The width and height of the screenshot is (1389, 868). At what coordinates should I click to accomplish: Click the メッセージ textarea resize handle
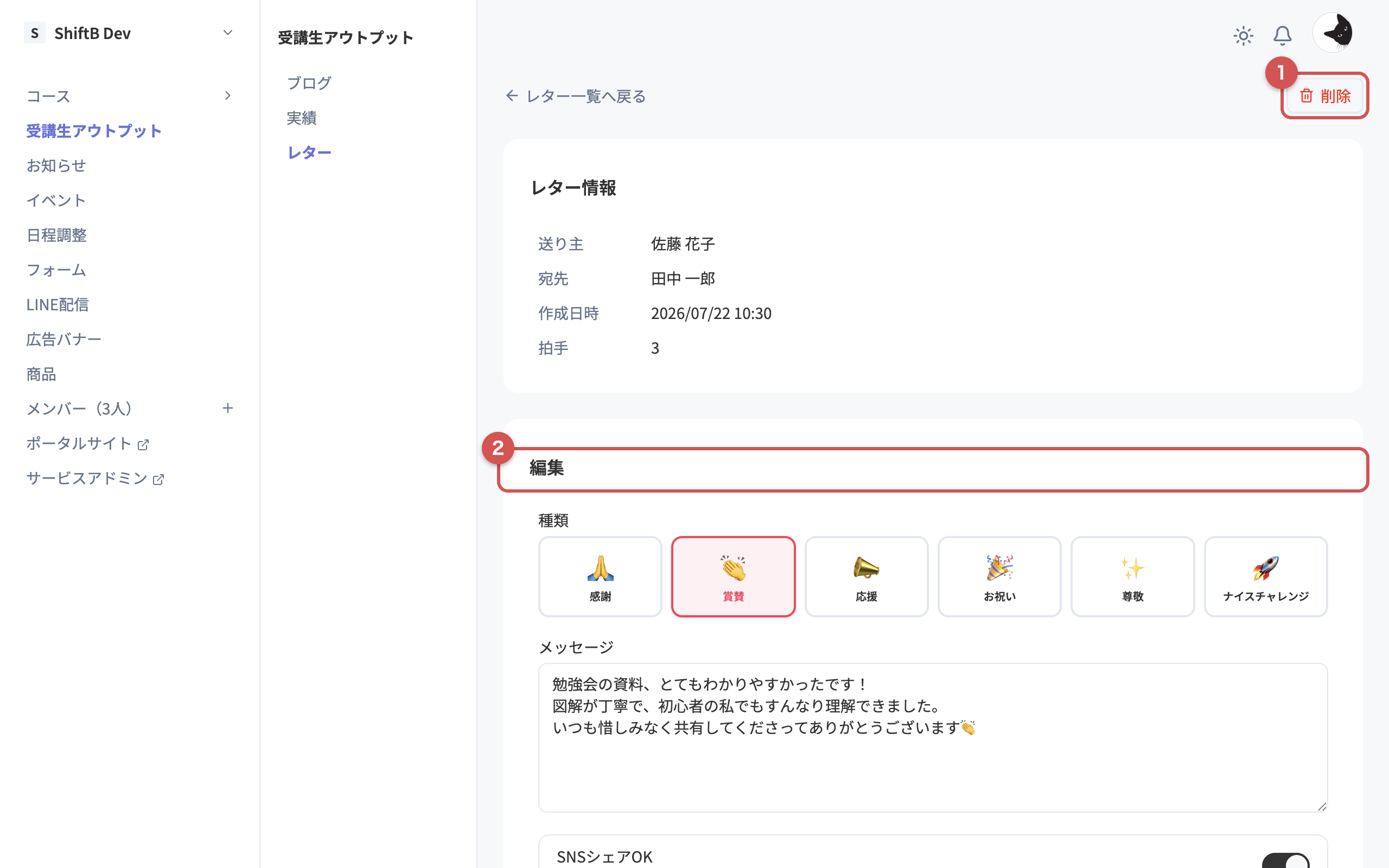click(x=1322, y=807)
